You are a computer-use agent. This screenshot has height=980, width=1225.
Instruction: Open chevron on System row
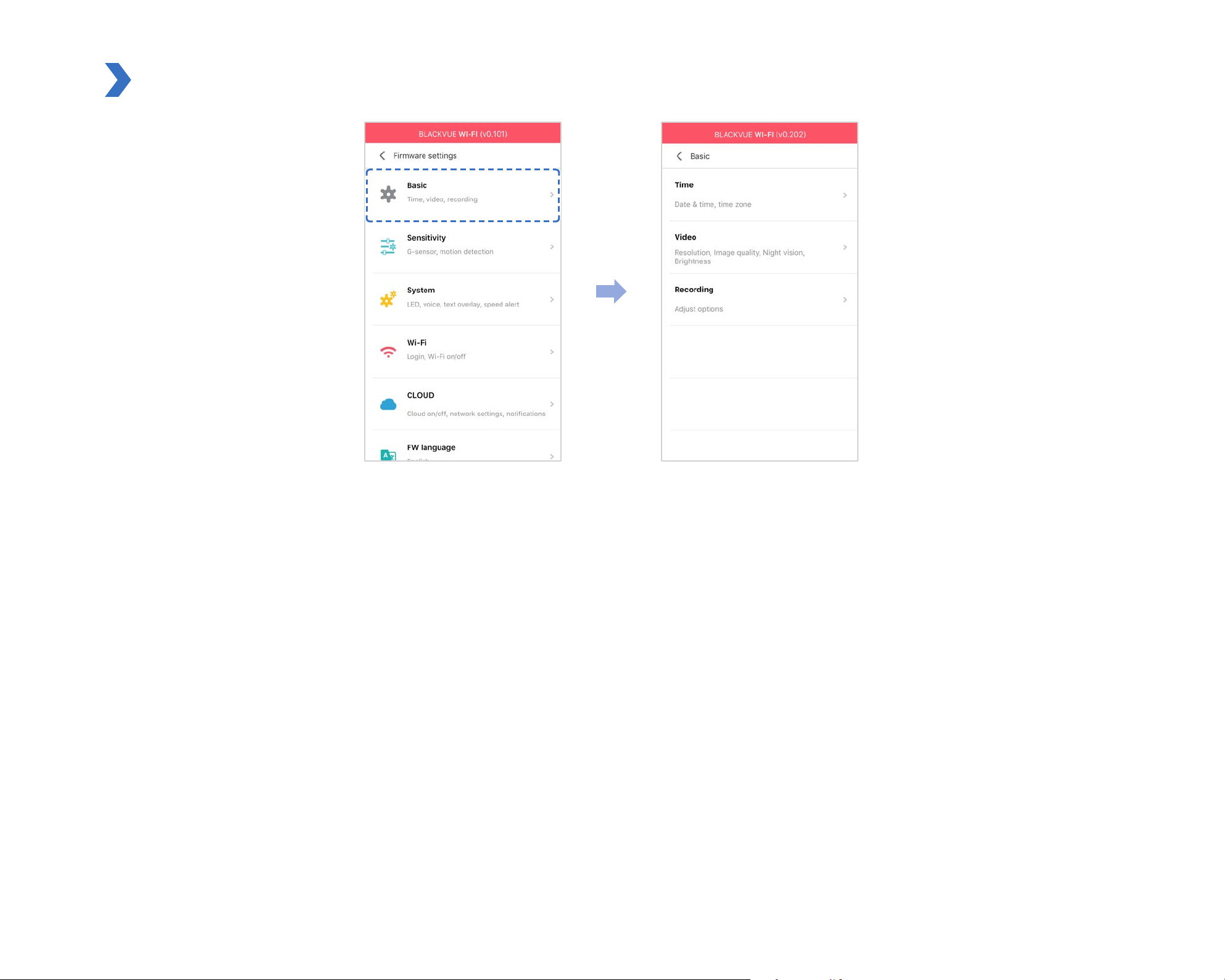(552, 299)
